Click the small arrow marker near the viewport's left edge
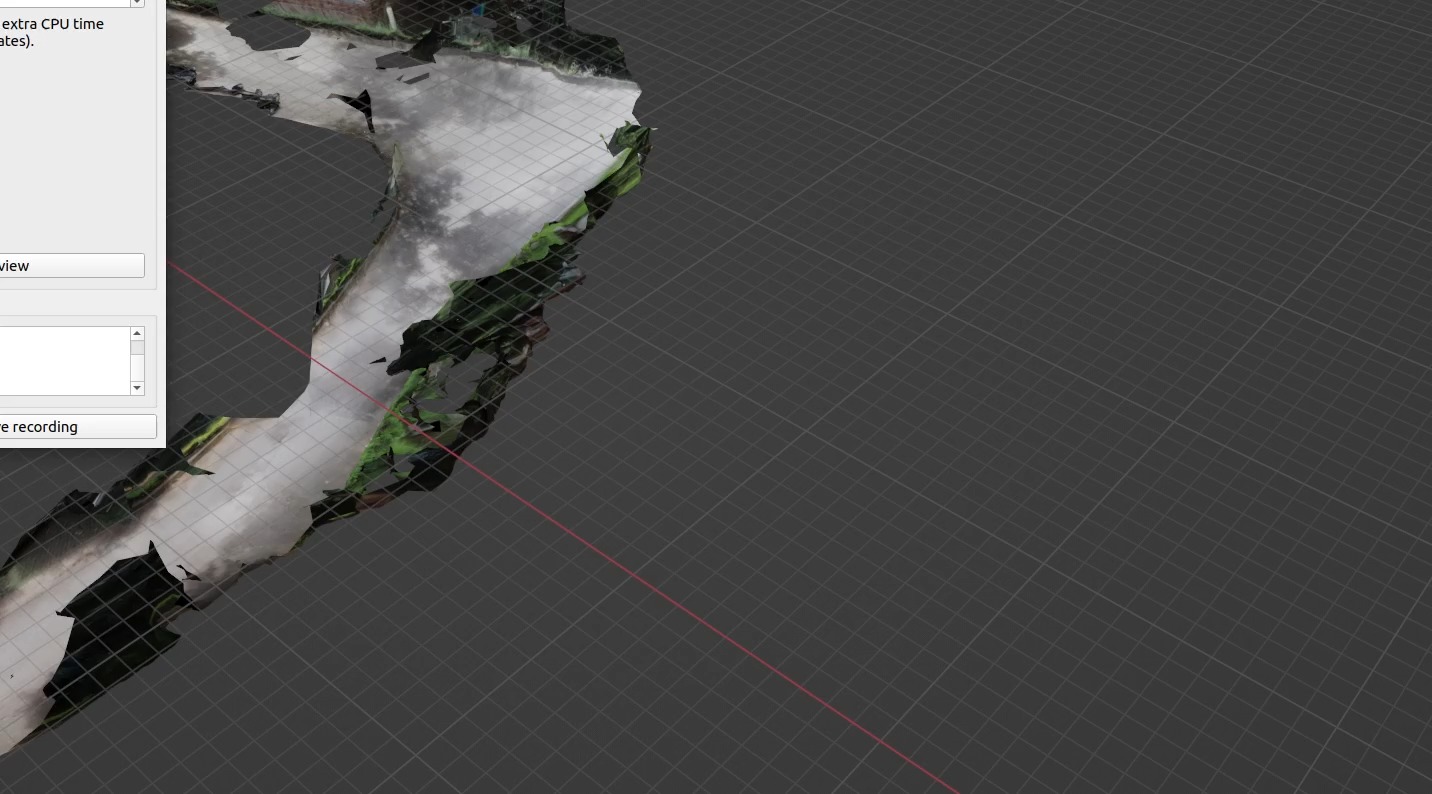Image resolution: width=1432 pixels, height=794 pixels. [12, 675]
